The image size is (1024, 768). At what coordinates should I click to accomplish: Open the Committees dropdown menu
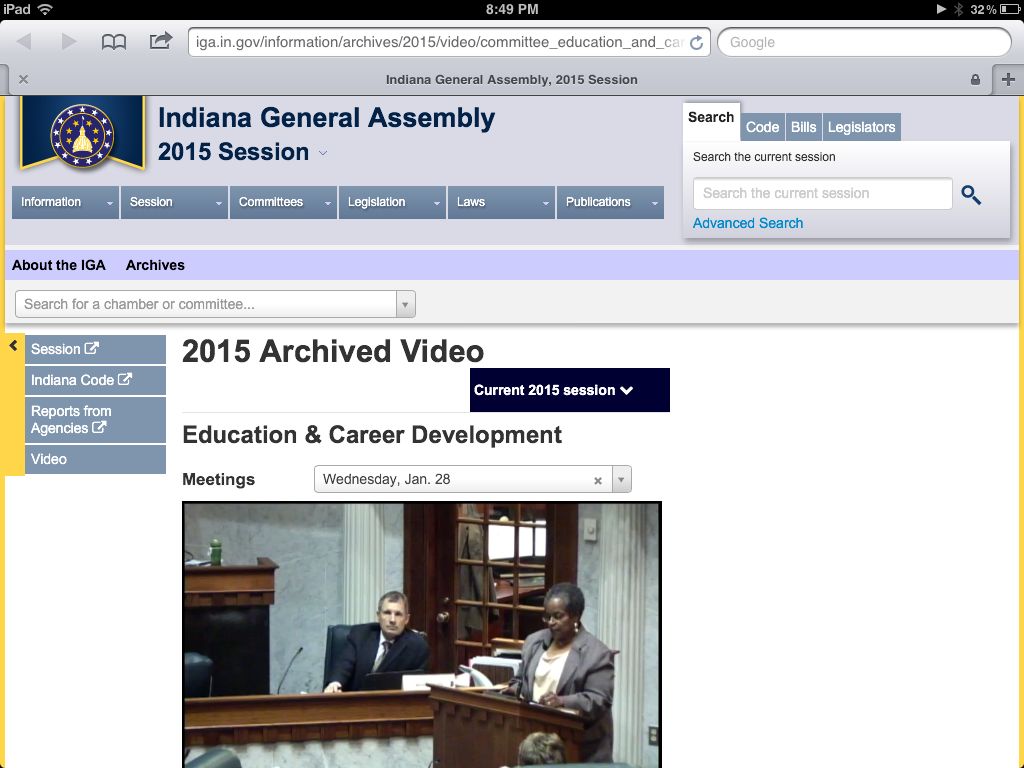(x=283, y=202)
